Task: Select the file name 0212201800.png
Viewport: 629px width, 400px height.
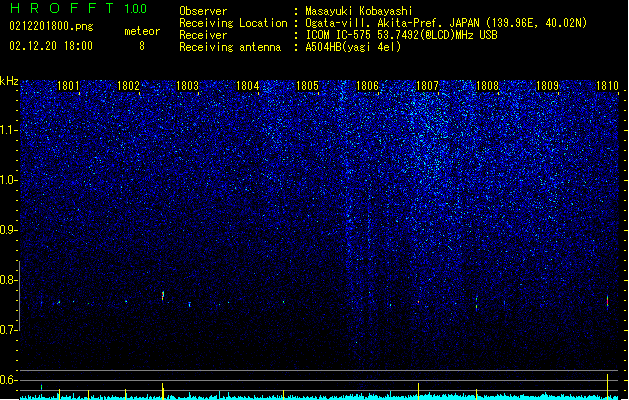Action: click(x=51, y=26)
